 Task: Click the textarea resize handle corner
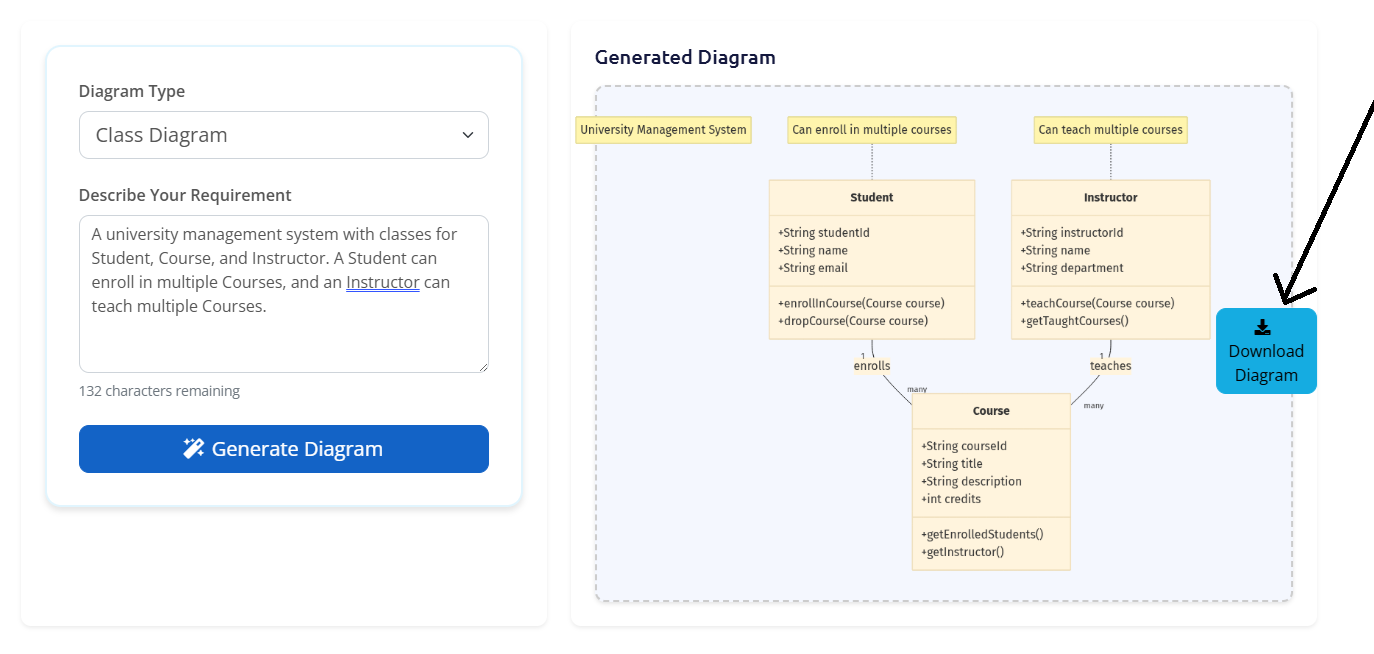(483, 367)
